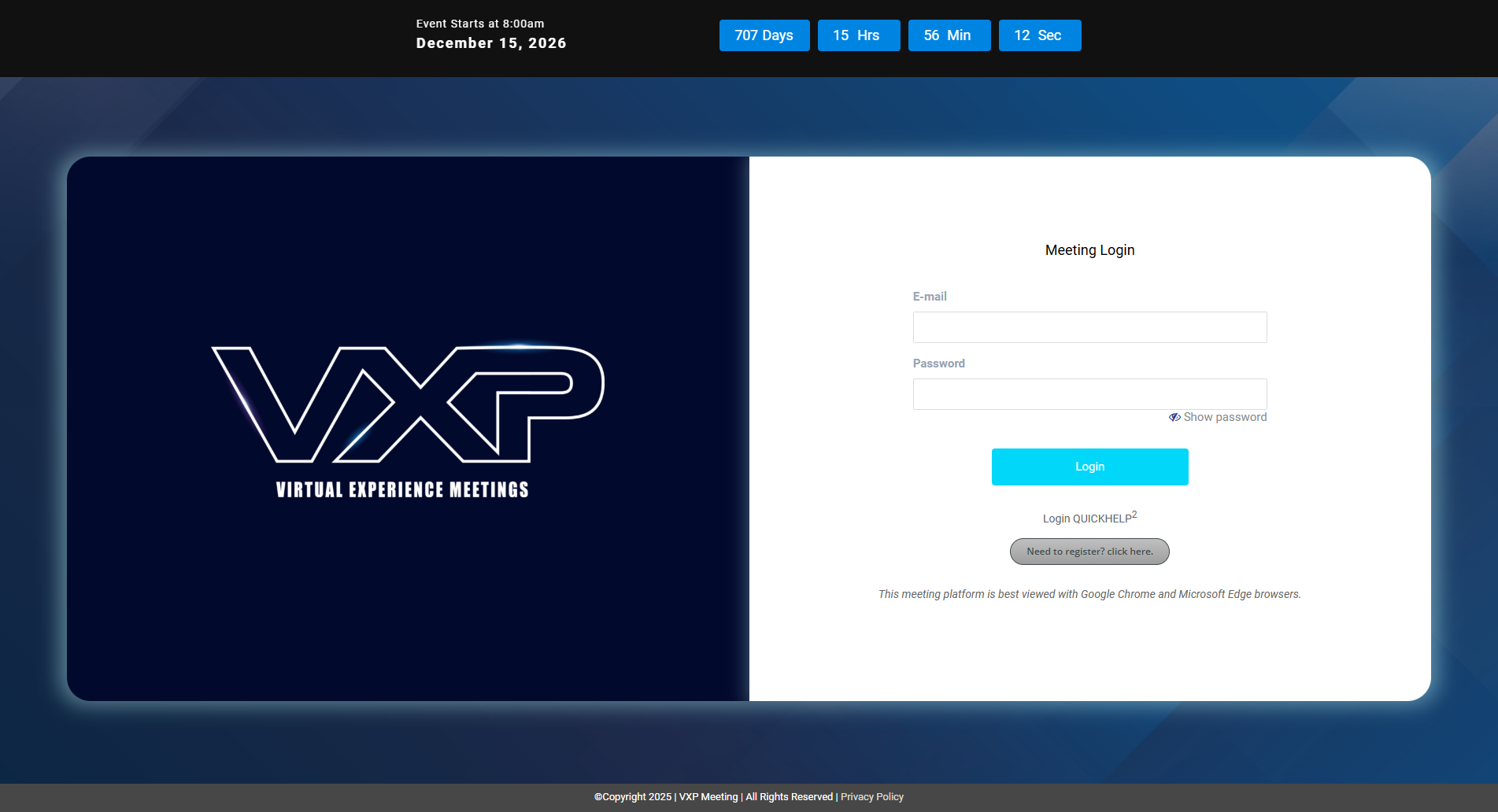
Task: Click the 'Password' field label
Action: (938, 364)
